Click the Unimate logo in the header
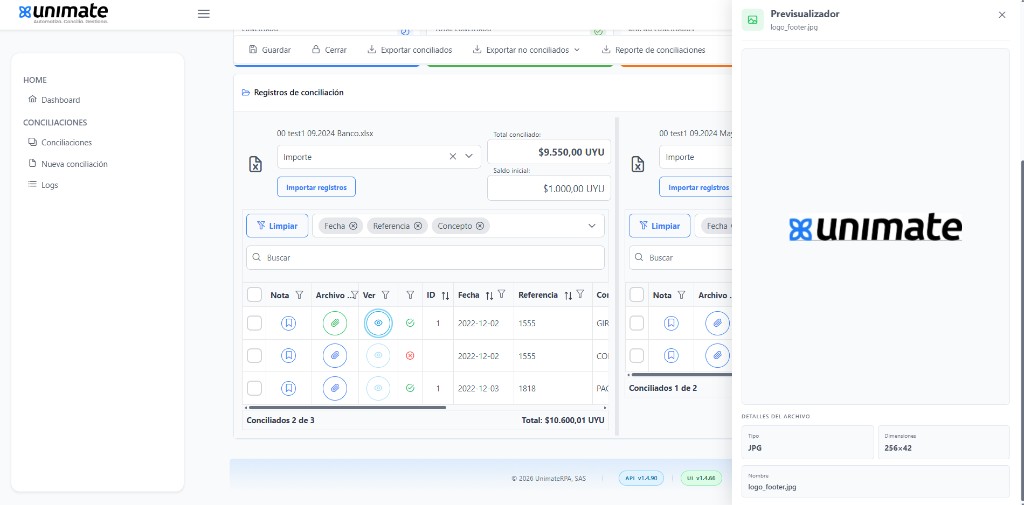 coord(63,12)
